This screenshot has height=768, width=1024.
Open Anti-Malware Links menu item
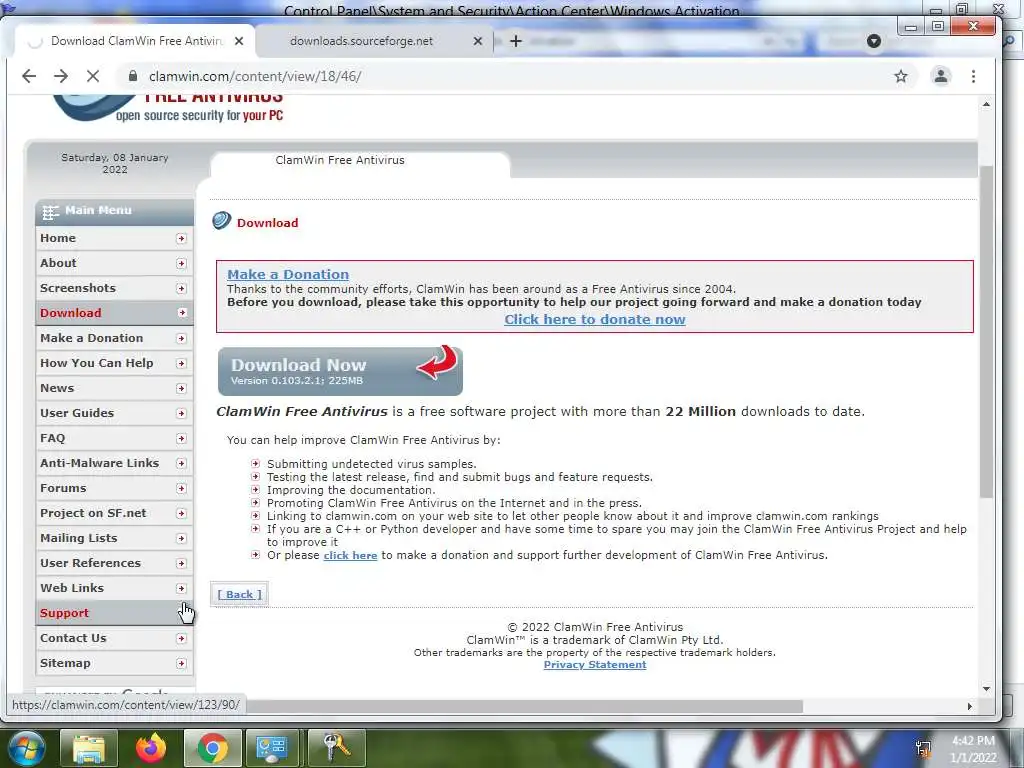114,463
